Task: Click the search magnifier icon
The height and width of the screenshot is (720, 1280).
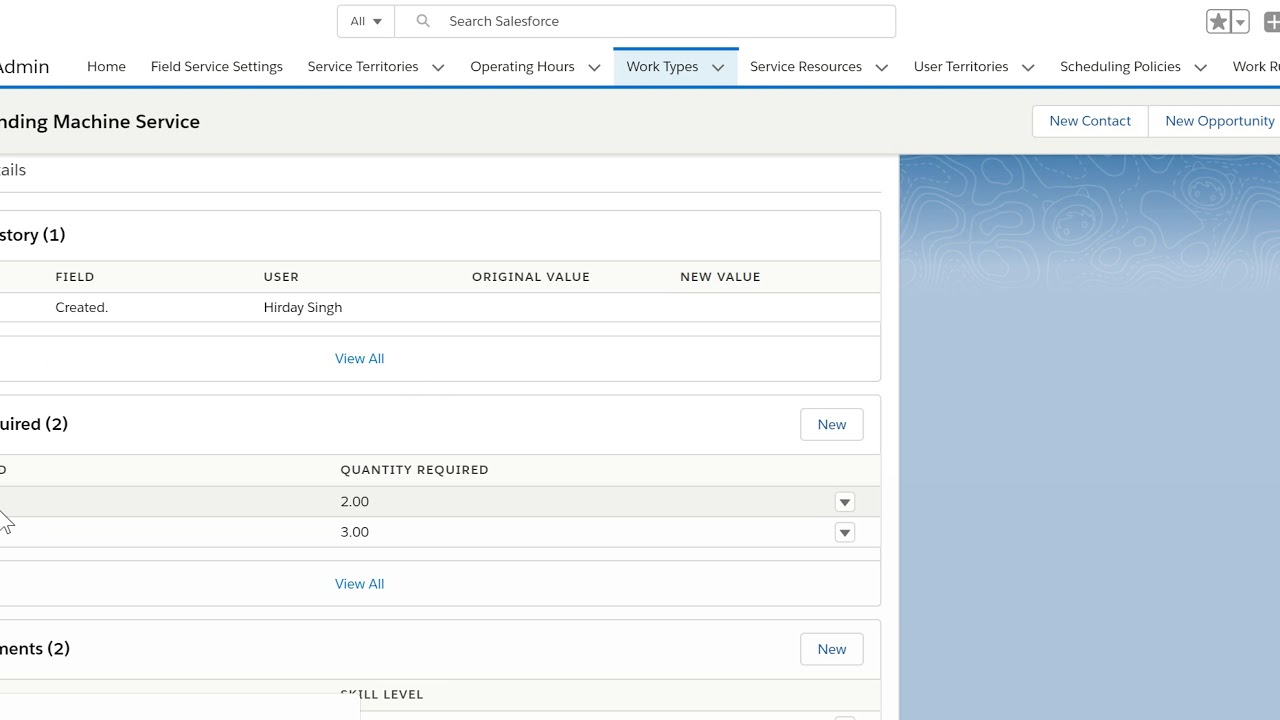Action: click(x=423, y=21)
